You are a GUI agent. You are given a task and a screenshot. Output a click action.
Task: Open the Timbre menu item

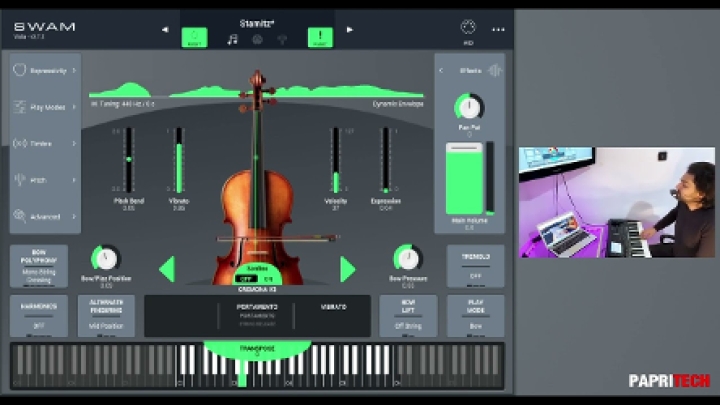point(45,144)
